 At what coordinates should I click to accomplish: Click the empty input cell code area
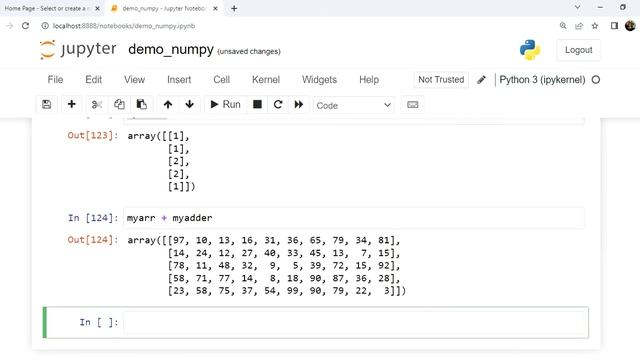pos(353,322)
